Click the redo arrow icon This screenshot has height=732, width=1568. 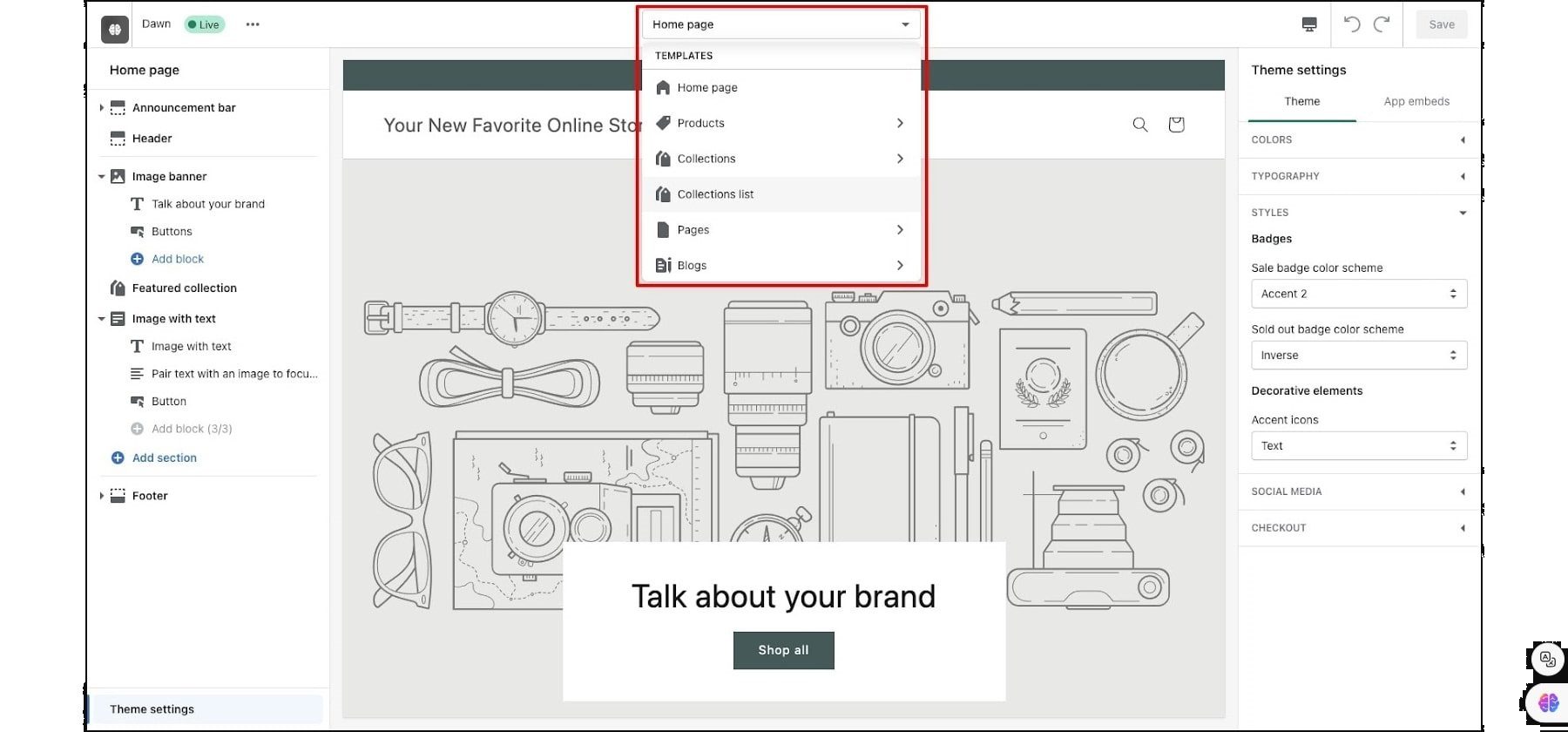tap(1382, 24)
